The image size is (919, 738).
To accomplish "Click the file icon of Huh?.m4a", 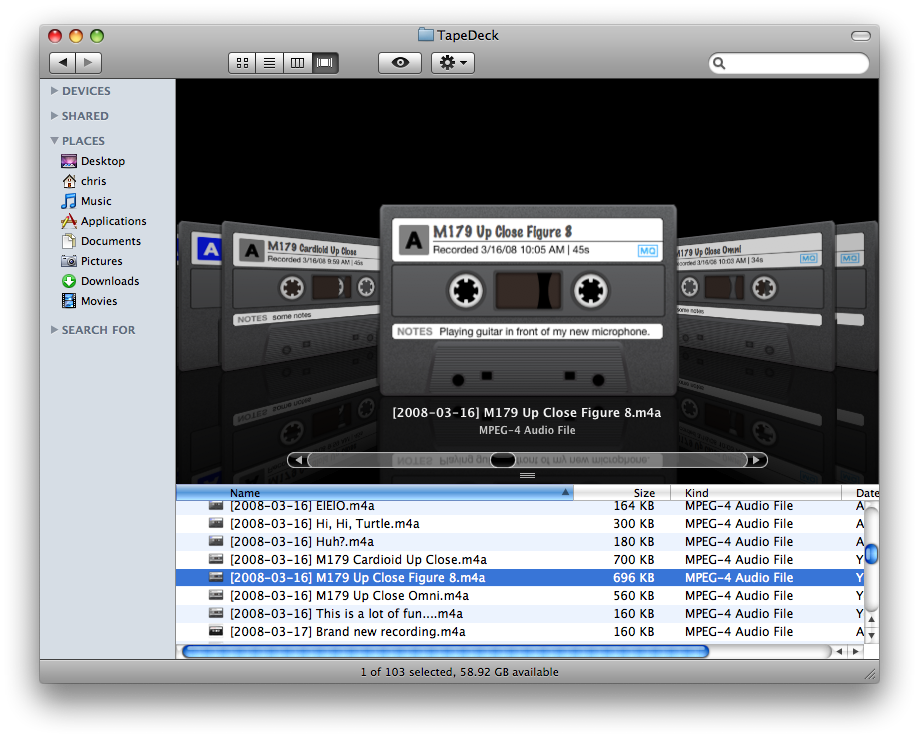I will [216, 541].
